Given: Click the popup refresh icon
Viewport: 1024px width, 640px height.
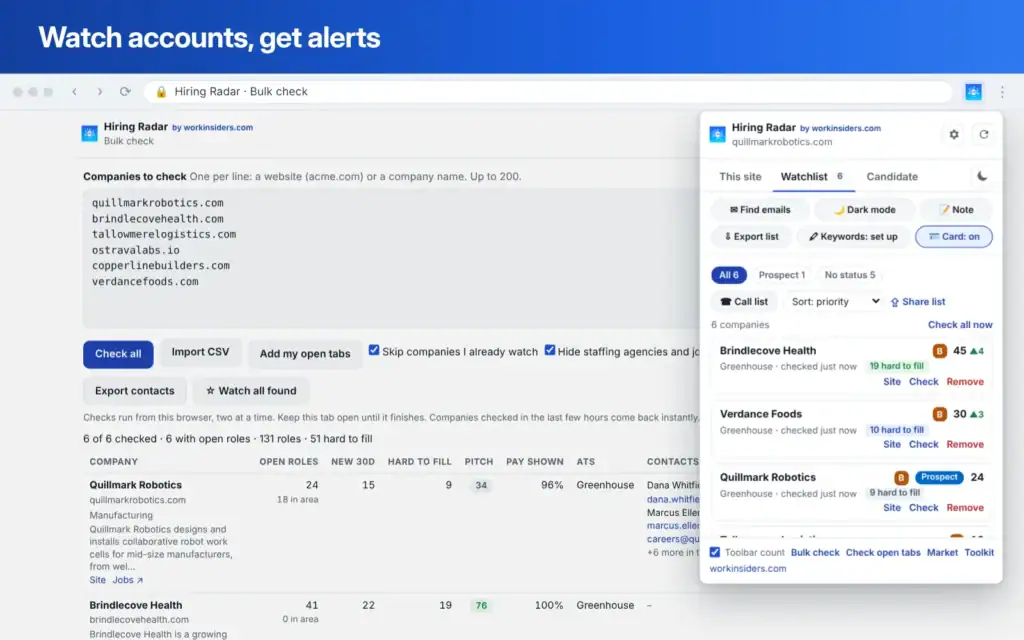Looking at the screenshot, I should (x=984, y=135).
